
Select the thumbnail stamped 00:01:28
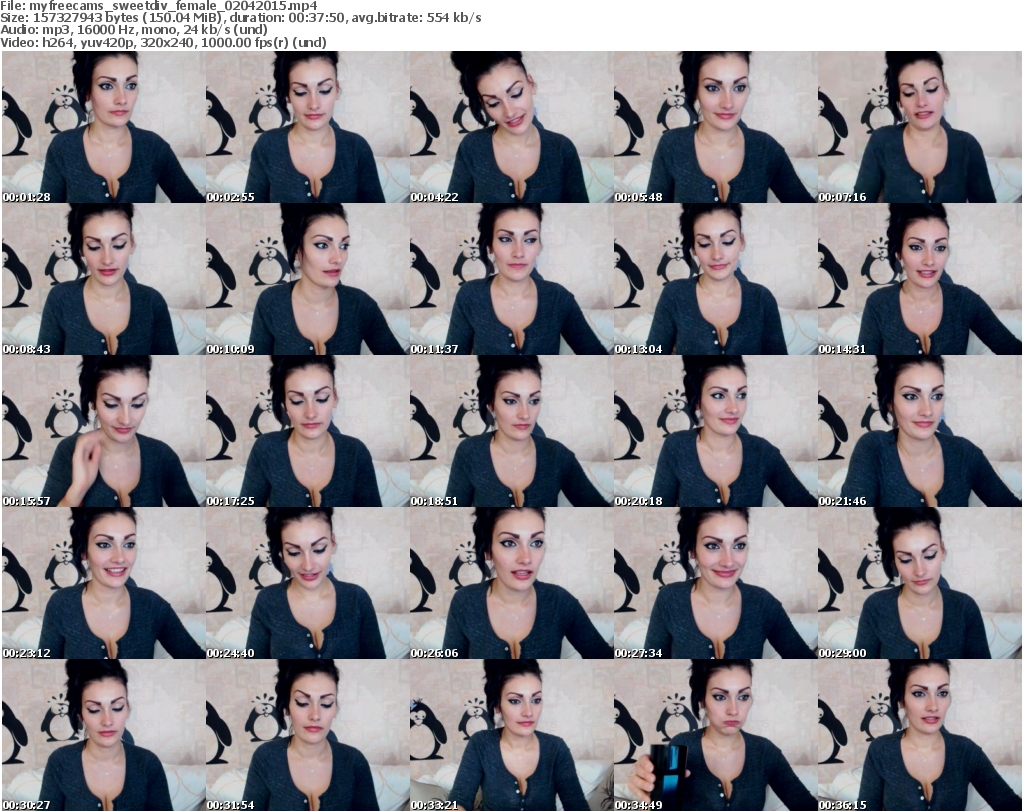[x=104, y=127]
